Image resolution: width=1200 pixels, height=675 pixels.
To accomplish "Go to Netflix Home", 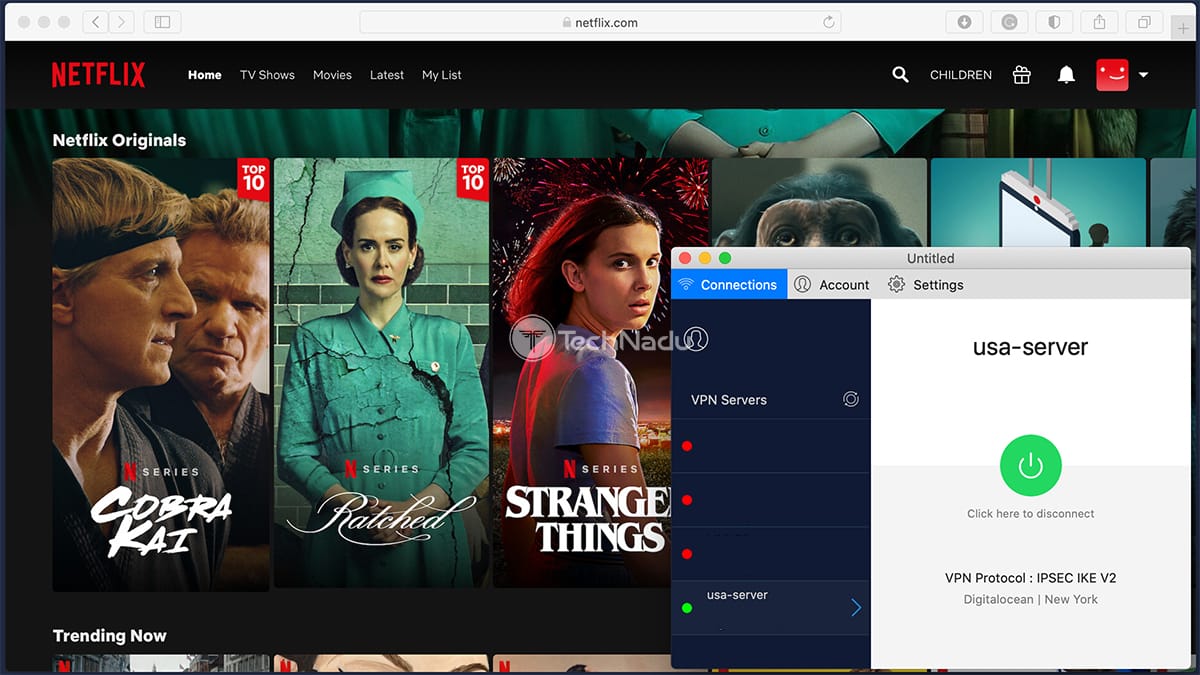I will (x=205, y=75).
